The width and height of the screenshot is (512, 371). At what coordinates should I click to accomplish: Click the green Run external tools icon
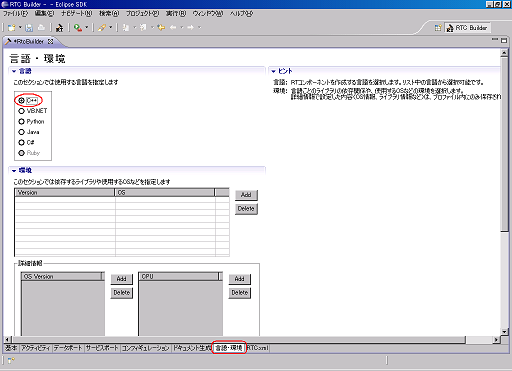(x=78, y=28)
